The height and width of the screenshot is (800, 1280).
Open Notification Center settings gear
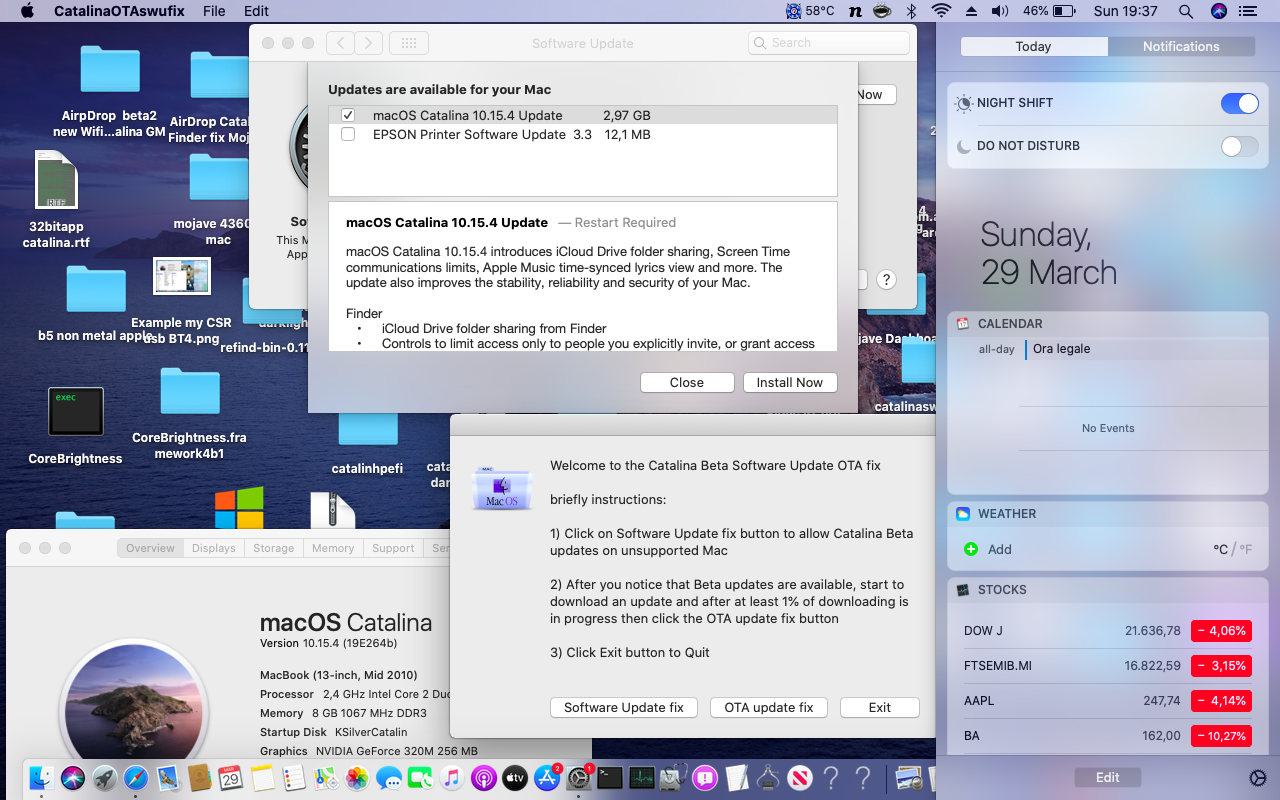click(x=1258, y=778)
